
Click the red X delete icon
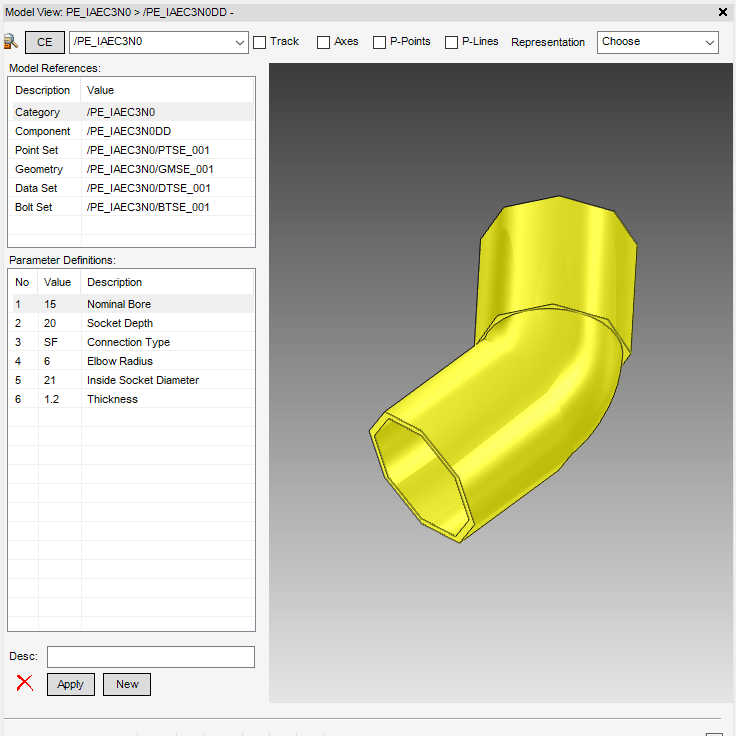click(25, 684)
